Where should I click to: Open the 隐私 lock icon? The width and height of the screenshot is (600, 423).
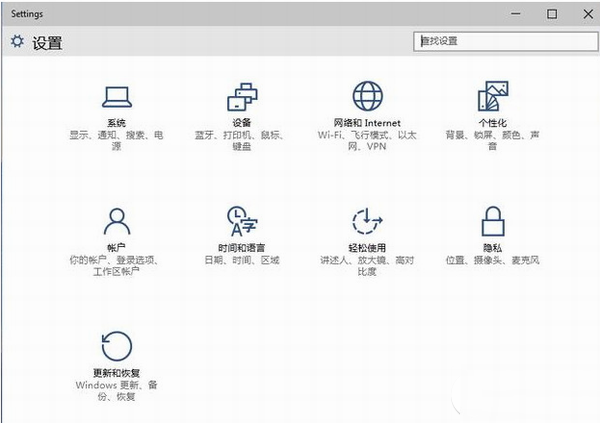493,221
